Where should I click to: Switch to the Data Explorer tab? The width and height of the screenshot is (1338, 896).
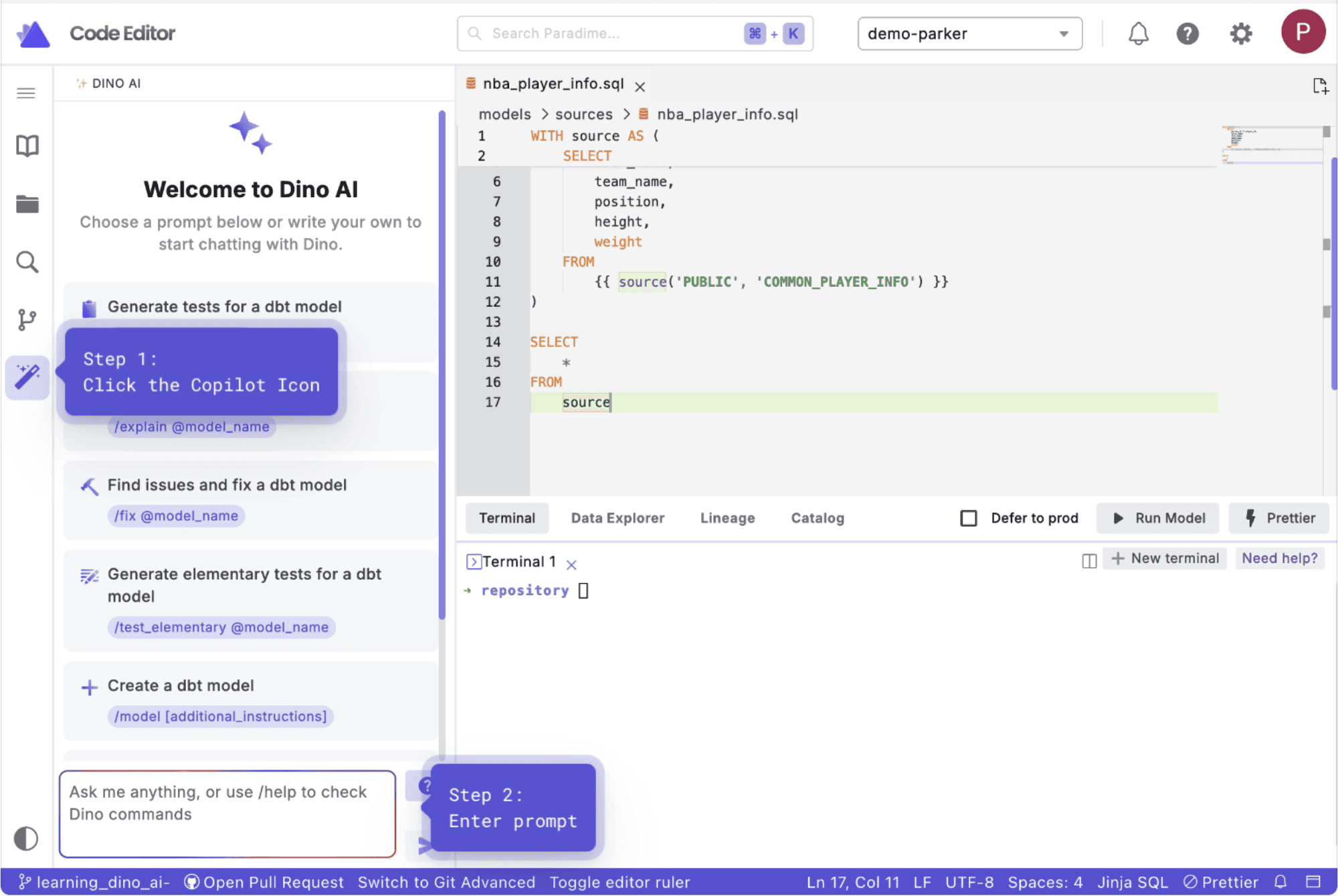tap(617, 518)
